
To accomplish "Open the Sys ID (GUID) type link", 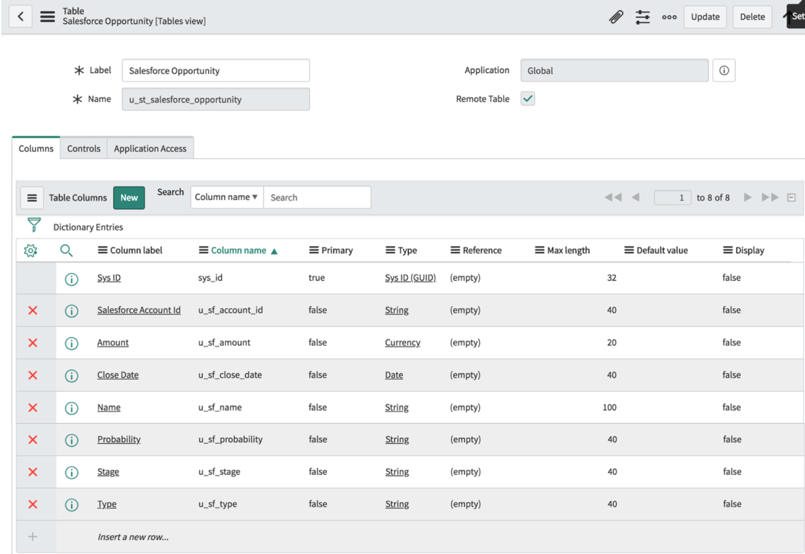I will click(410, 278).
